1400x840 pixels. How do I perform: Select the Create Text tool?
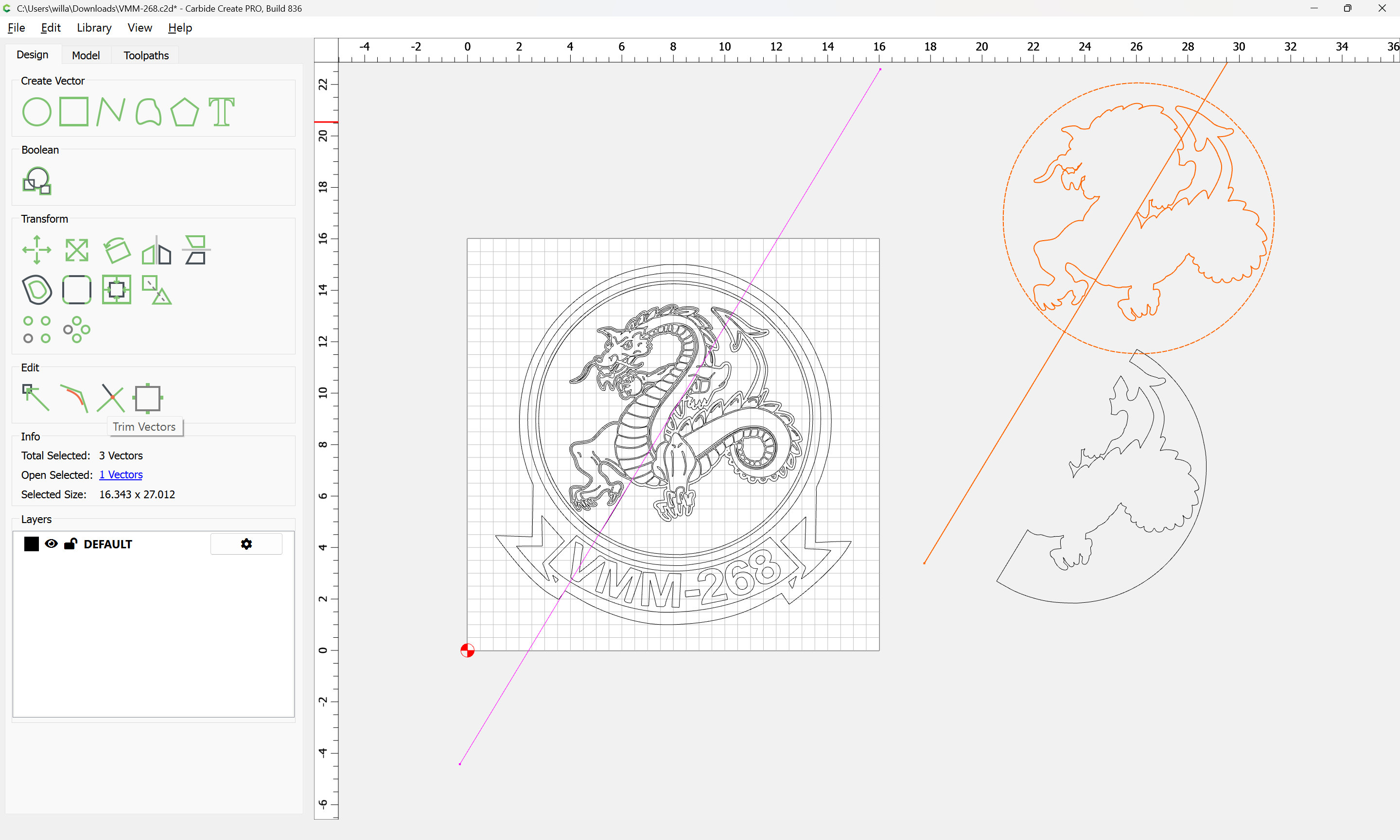(x=221, y=111)
